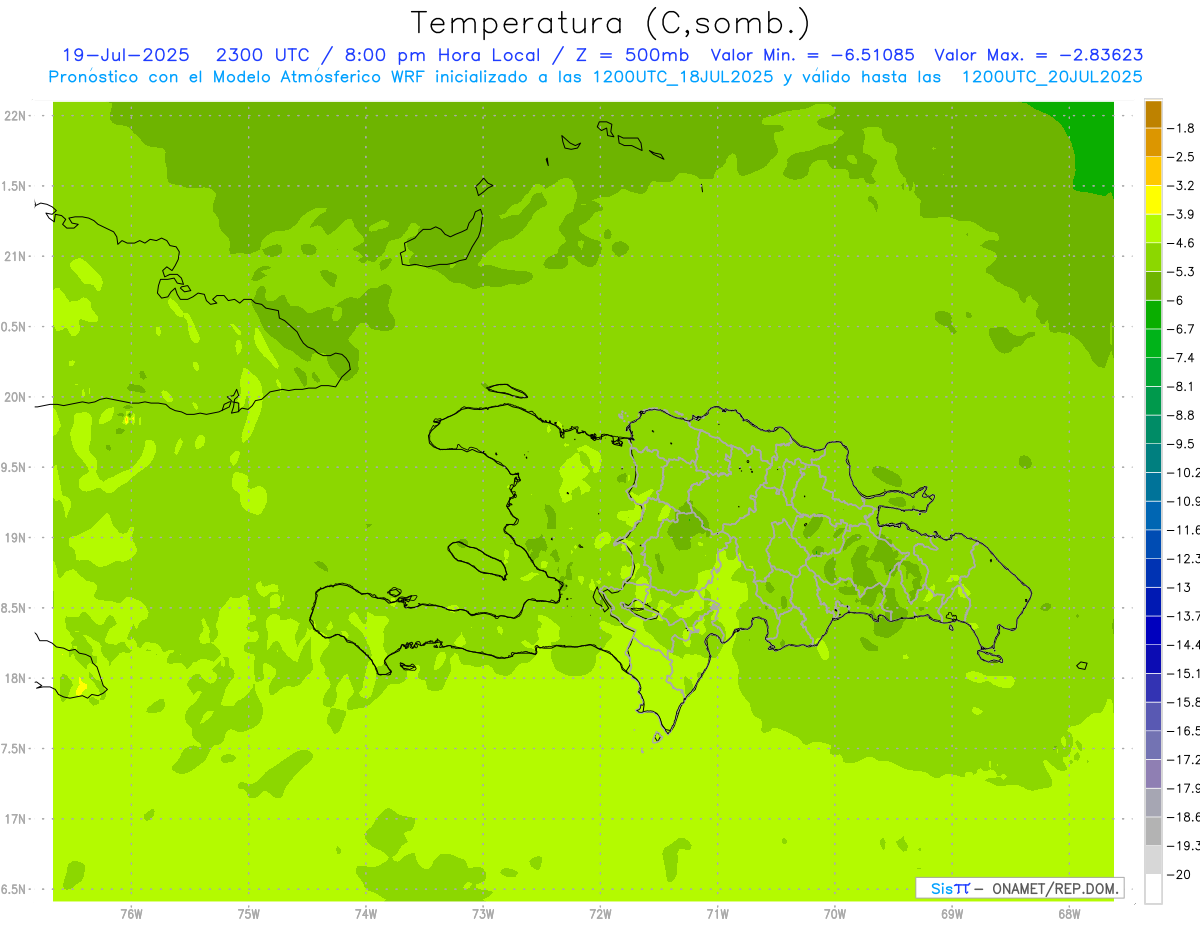The height and width of the screenshot is (927, 1200).
Task: Click the "71W" longitude axis label
Action: [717, 913]
